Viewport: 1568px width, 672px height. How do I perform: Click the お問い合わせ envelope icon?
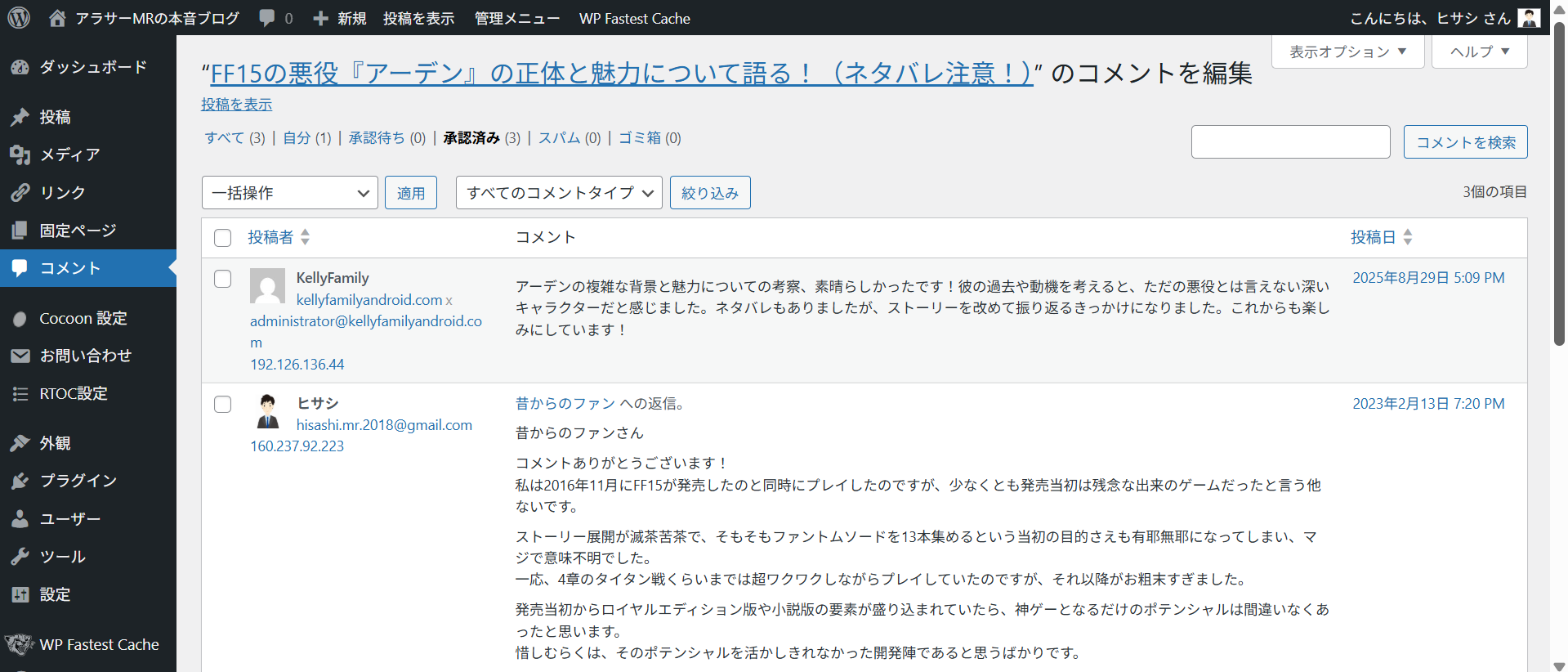coord(20,356)
